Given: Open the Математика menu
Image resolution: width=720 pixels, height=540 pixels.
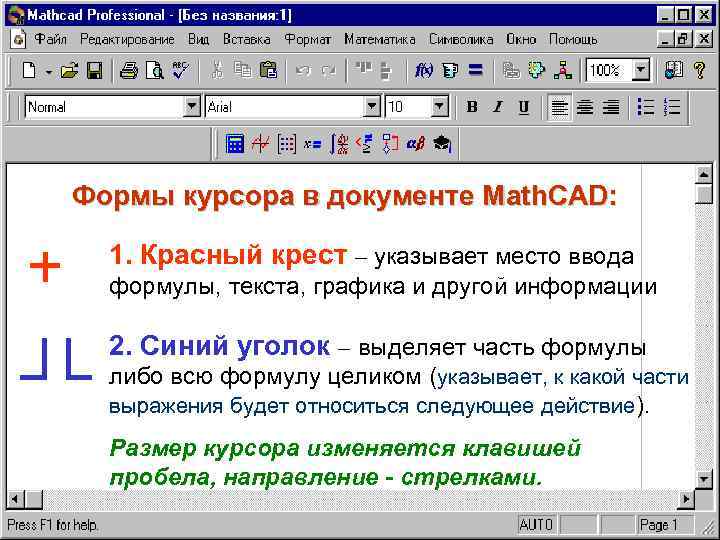Looking at the screenshot, I should tap(380, 39).
